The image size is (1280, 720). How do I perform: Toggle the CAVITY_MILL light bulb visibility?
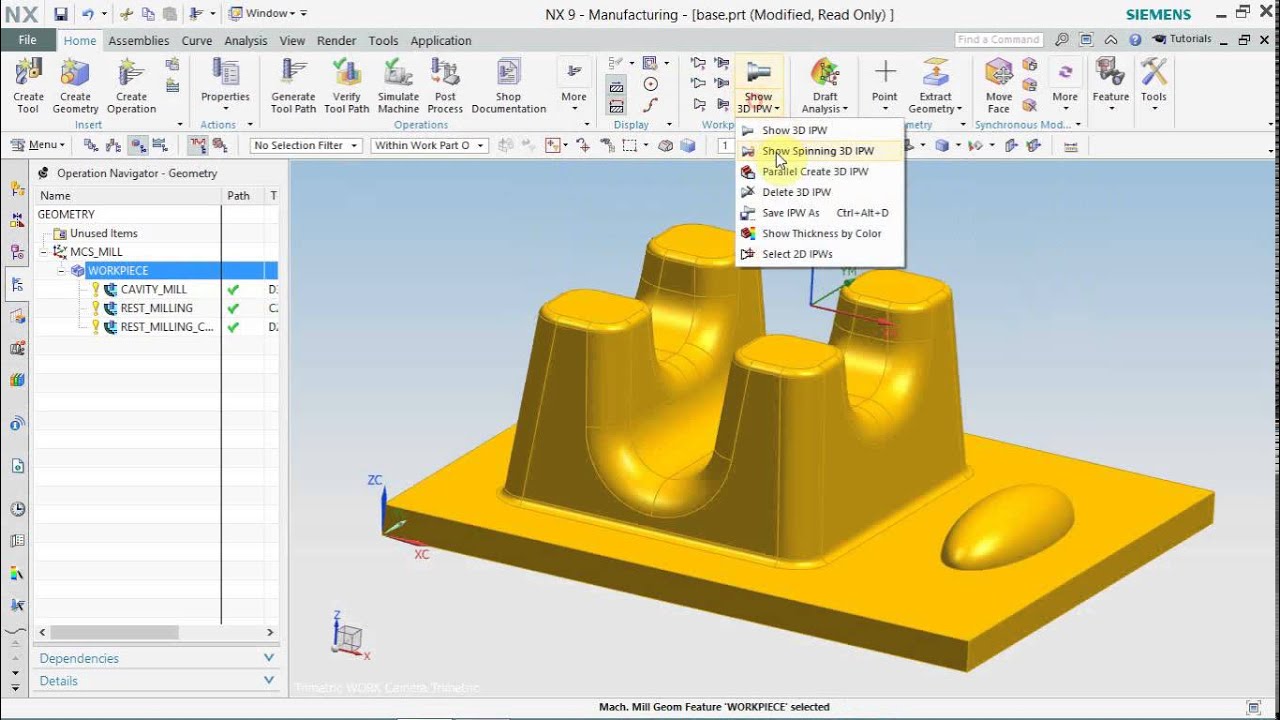(x=96, y=289)
